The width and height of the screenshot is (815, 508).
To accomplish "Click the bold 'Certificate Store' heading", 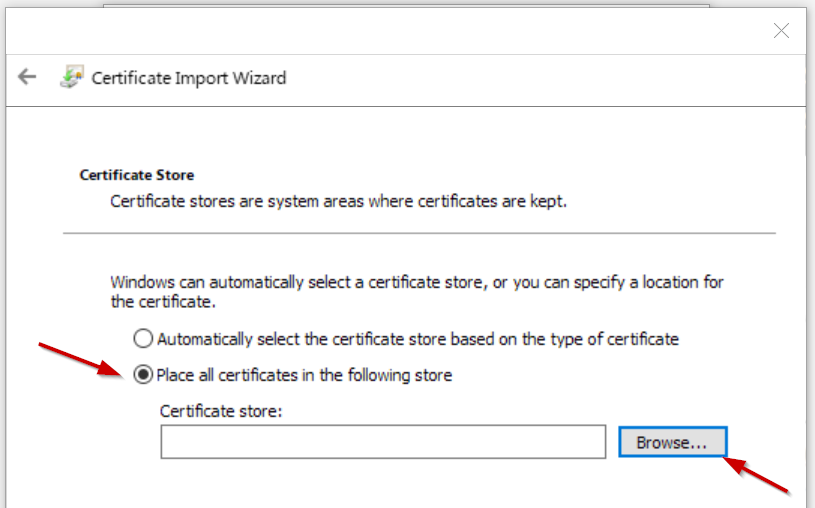I will pos(136,175).
